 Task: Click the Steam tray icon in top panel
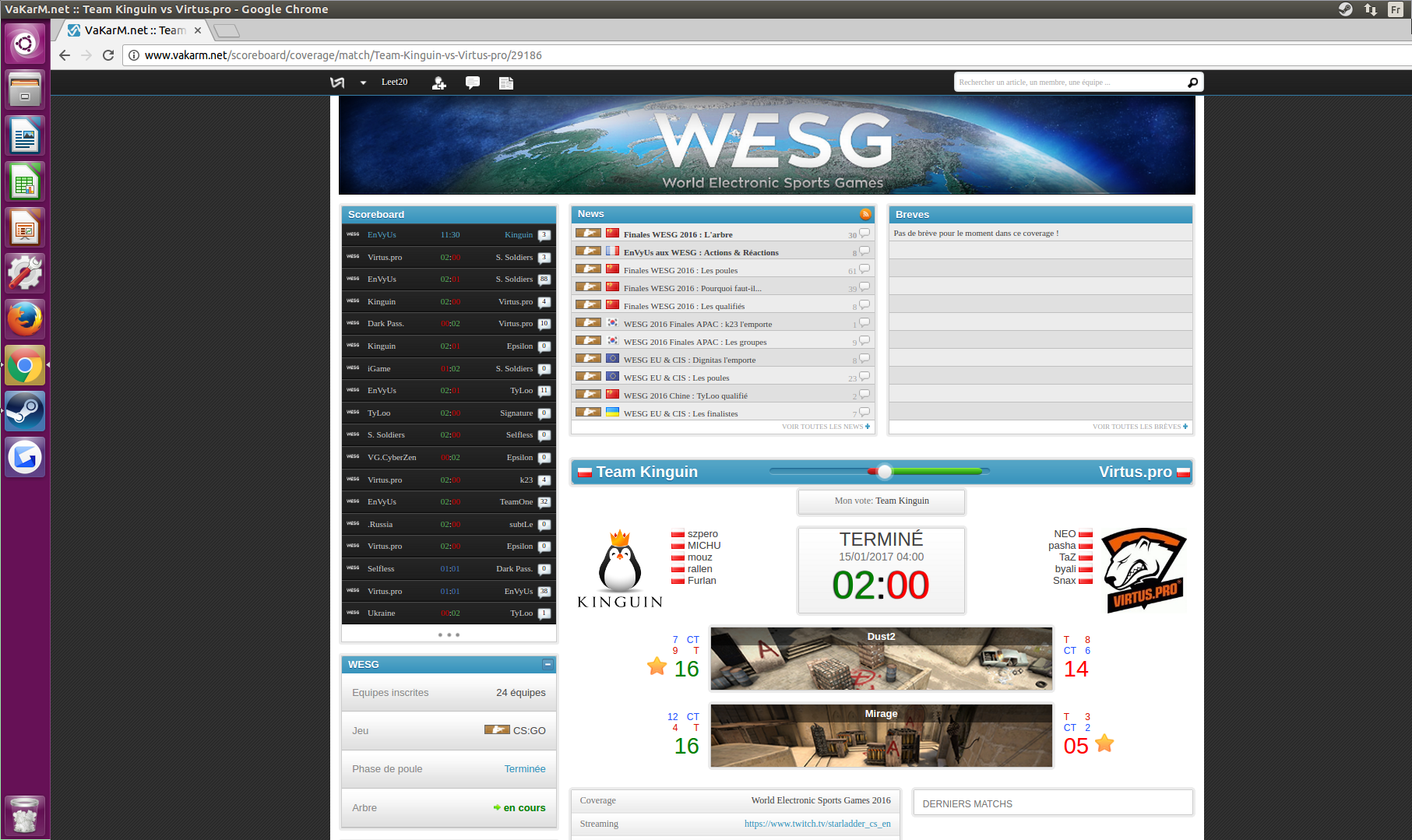[x=1345, y=9]
